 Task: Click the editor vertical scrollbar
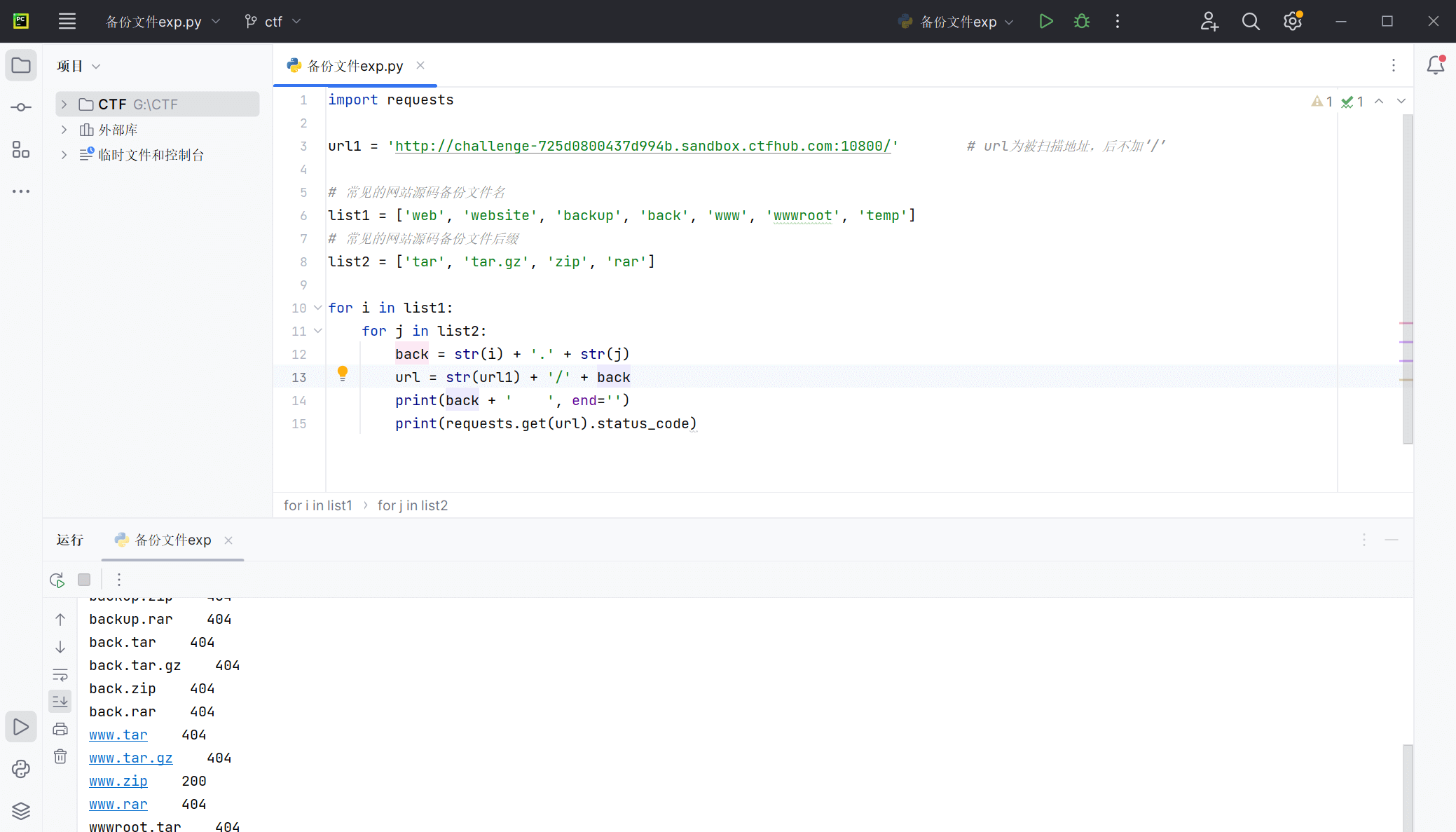point(1408,279)
